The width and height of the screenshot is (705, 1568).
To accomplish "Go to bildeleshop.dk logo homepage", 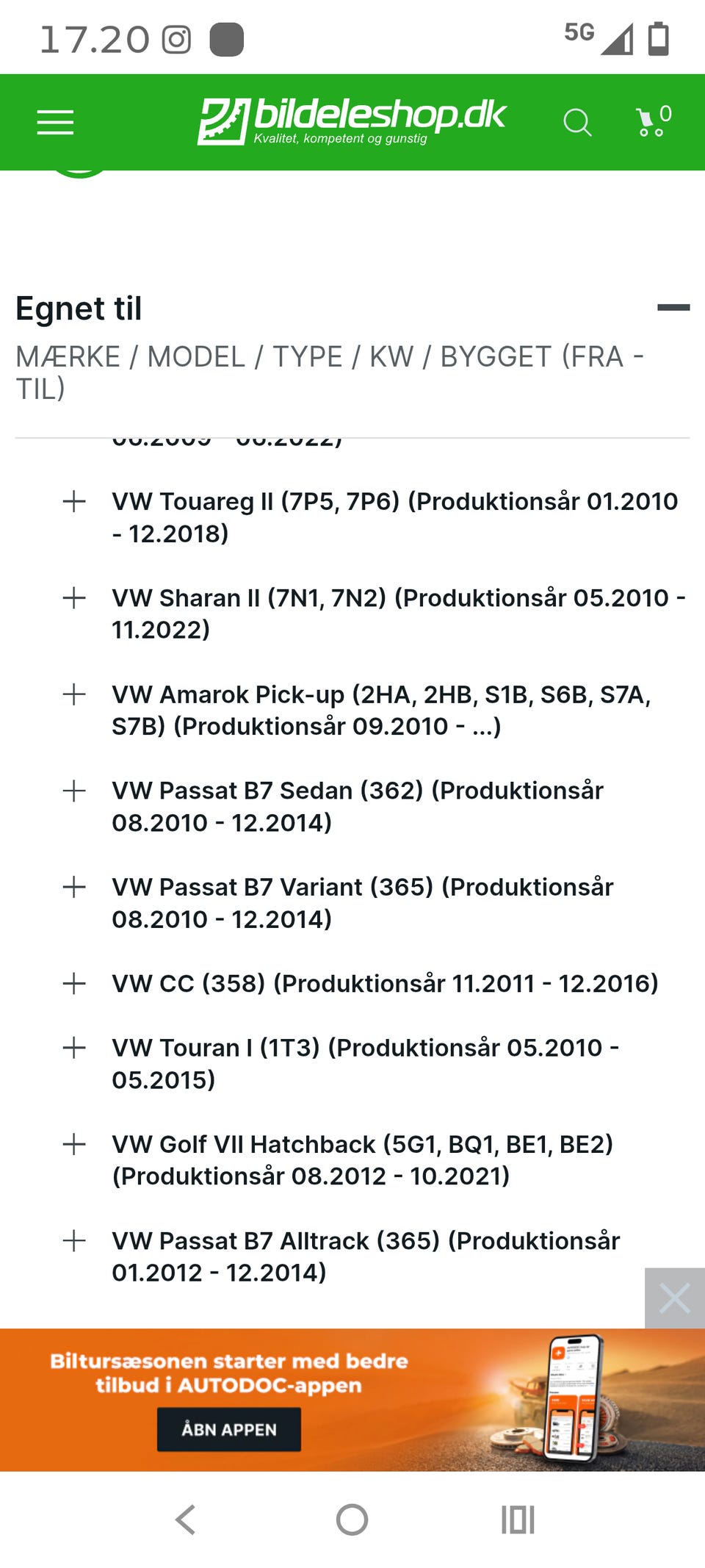I will tap(351, 121).
